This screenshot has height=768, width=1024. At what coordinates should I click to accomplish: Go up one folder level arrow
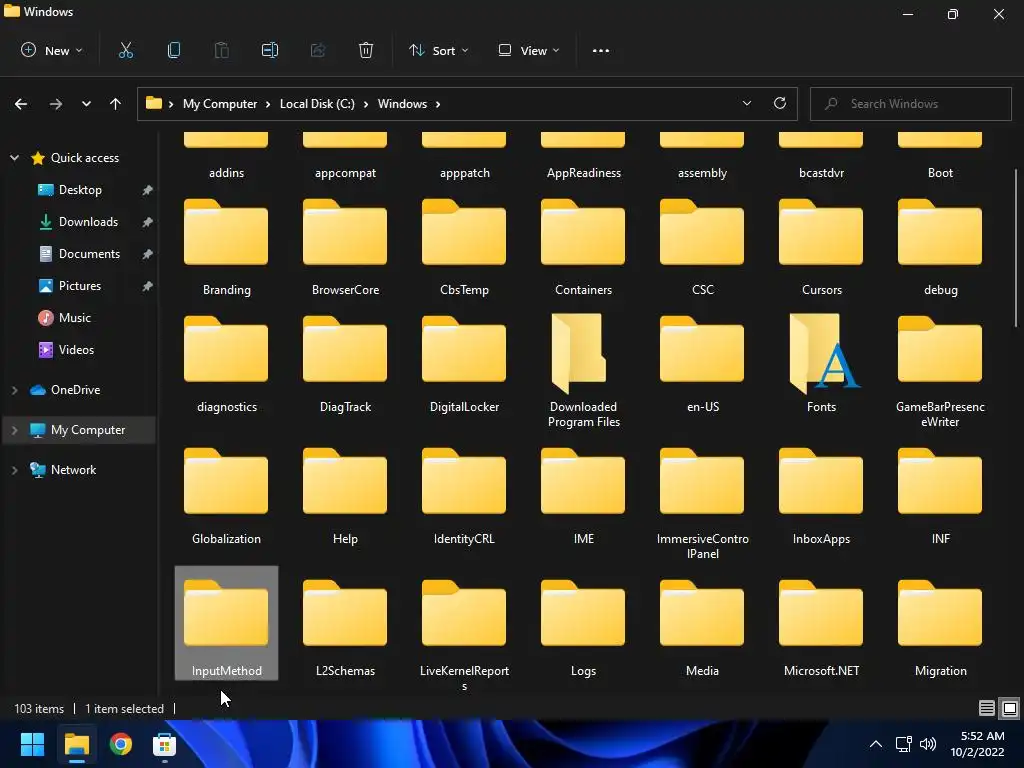coord(116,104)
